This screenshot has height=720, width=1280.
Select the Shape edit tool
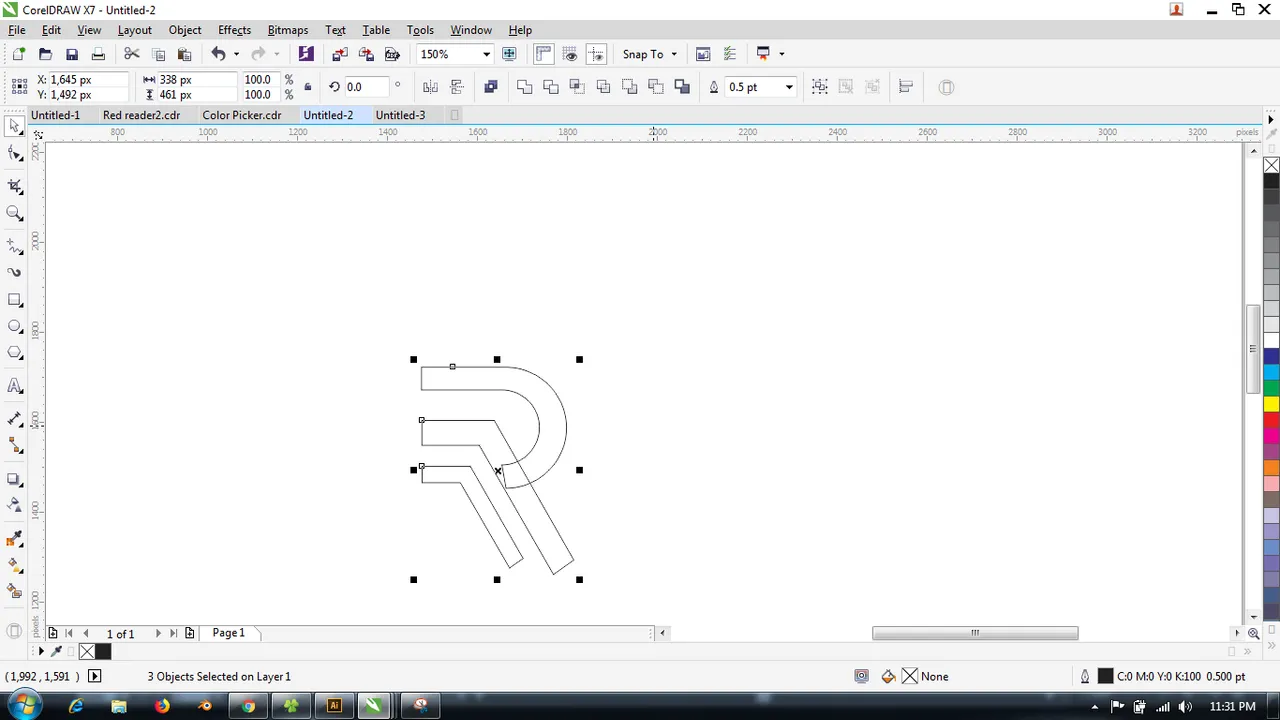click(x=15, y=154)
